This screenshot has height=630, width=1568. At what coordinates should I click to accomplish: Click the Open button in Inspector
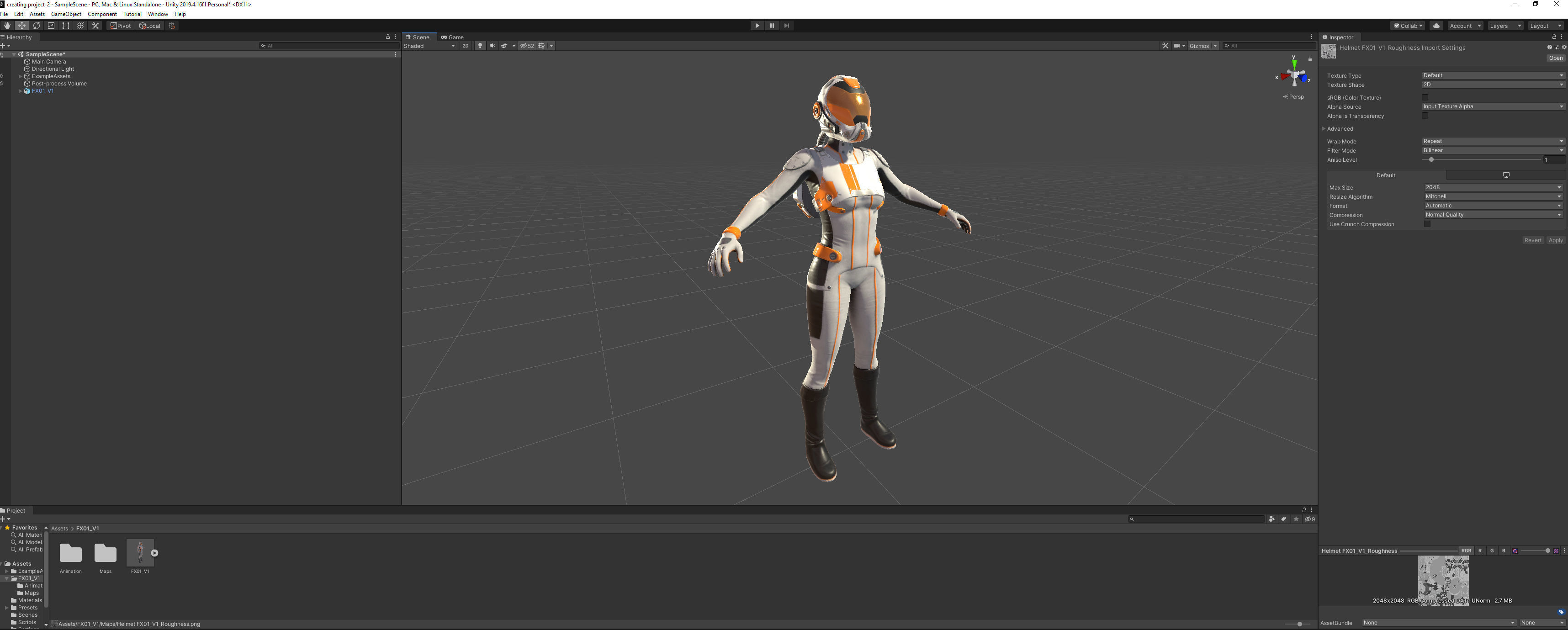coord(1555,58)
